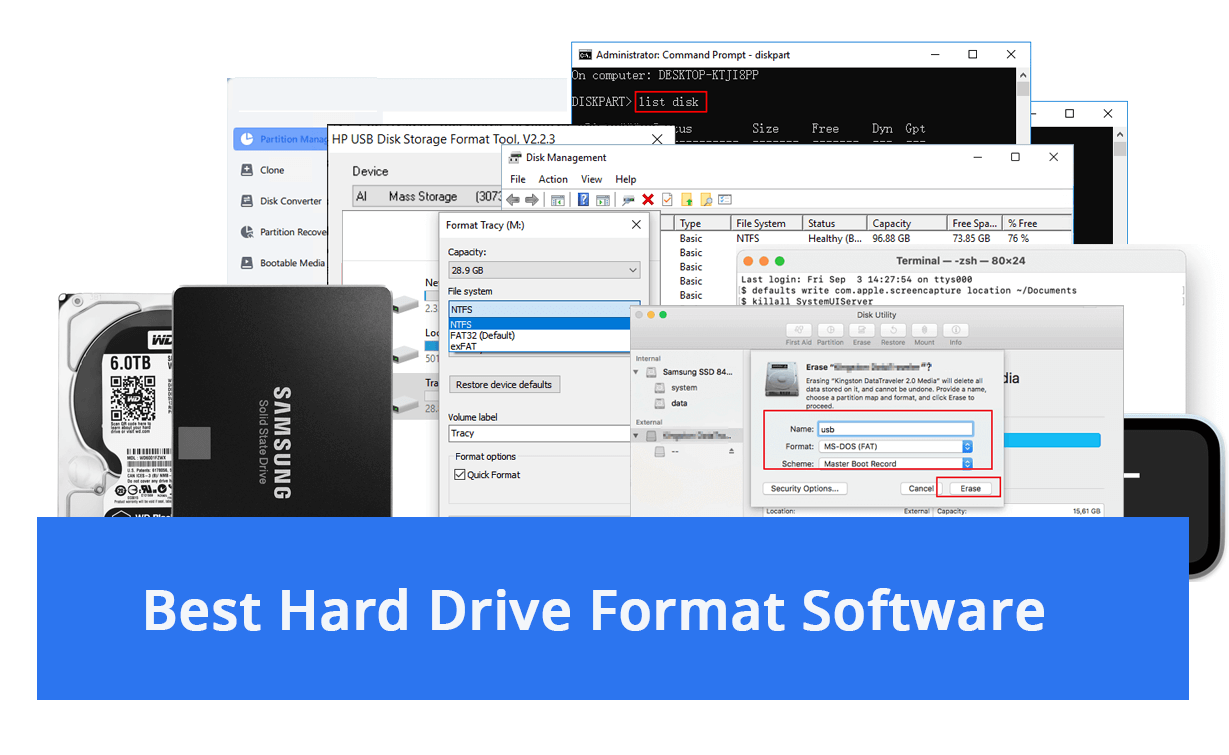Click Security Options button in Erase dialog
1229x755 pixels.
click(805, 488)
